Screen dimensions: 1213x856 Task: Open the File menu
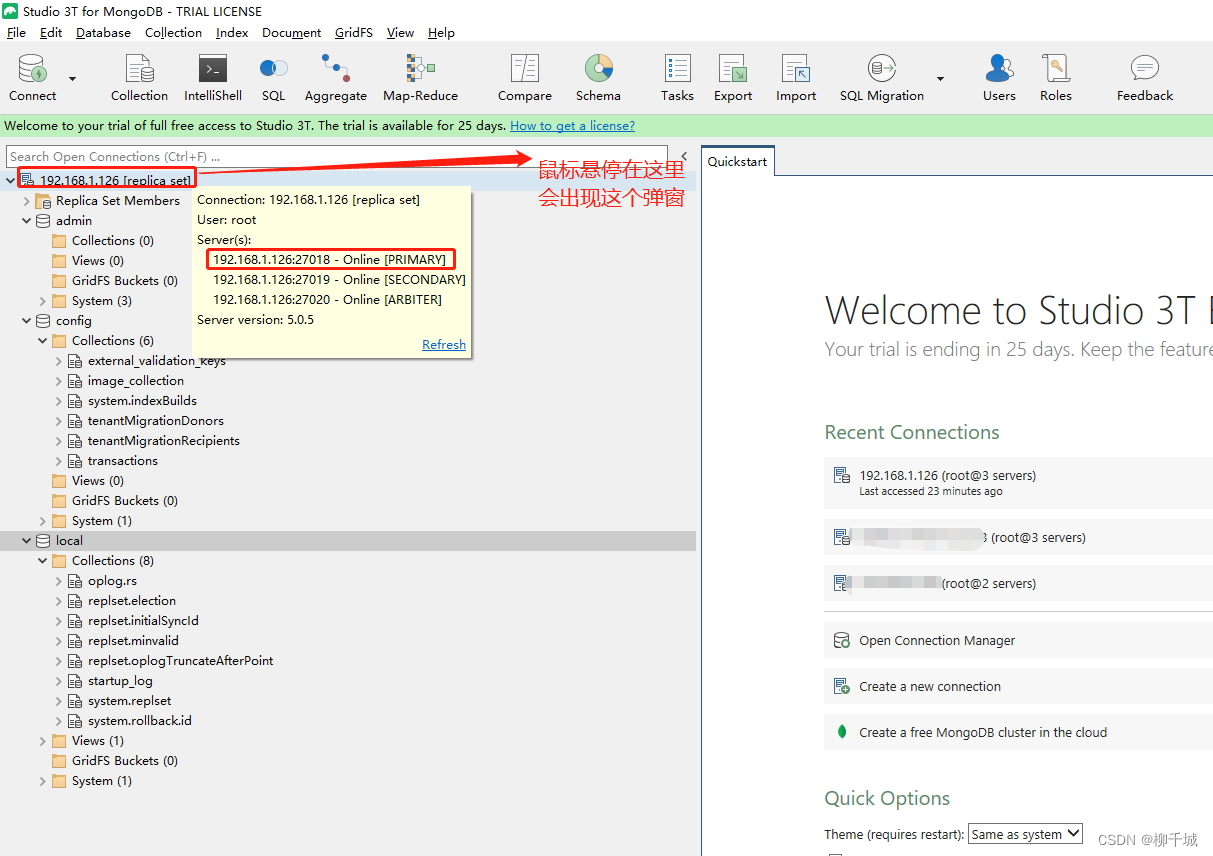pos(16,32)
